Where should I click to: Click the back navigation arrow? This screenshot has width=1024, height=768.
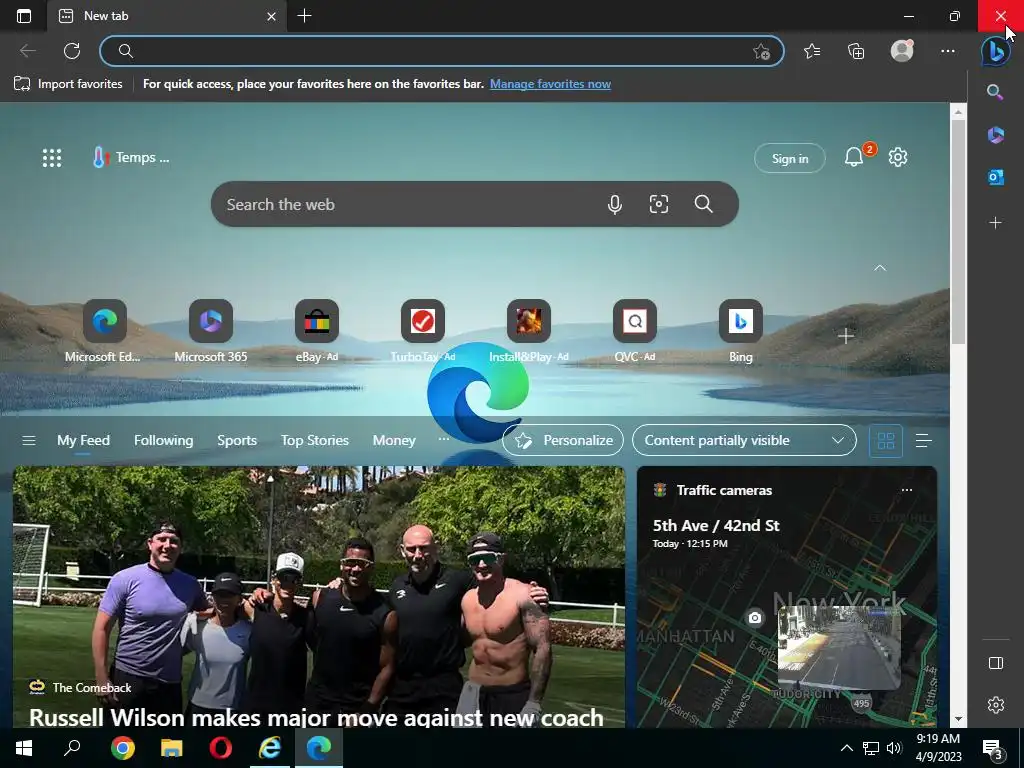point(27,51)
